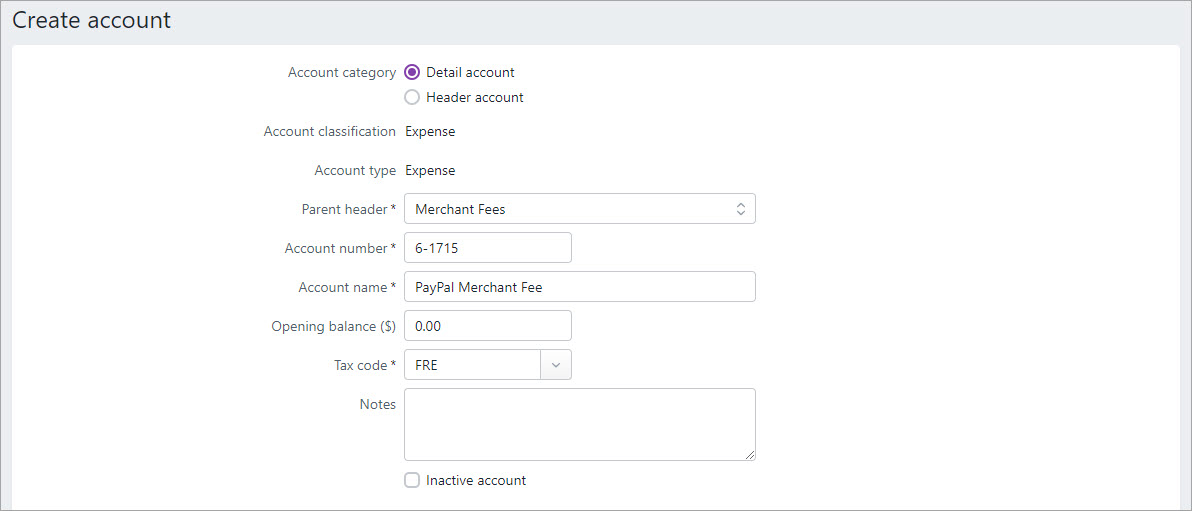Click the "Header account" label text

pos(474,97)
